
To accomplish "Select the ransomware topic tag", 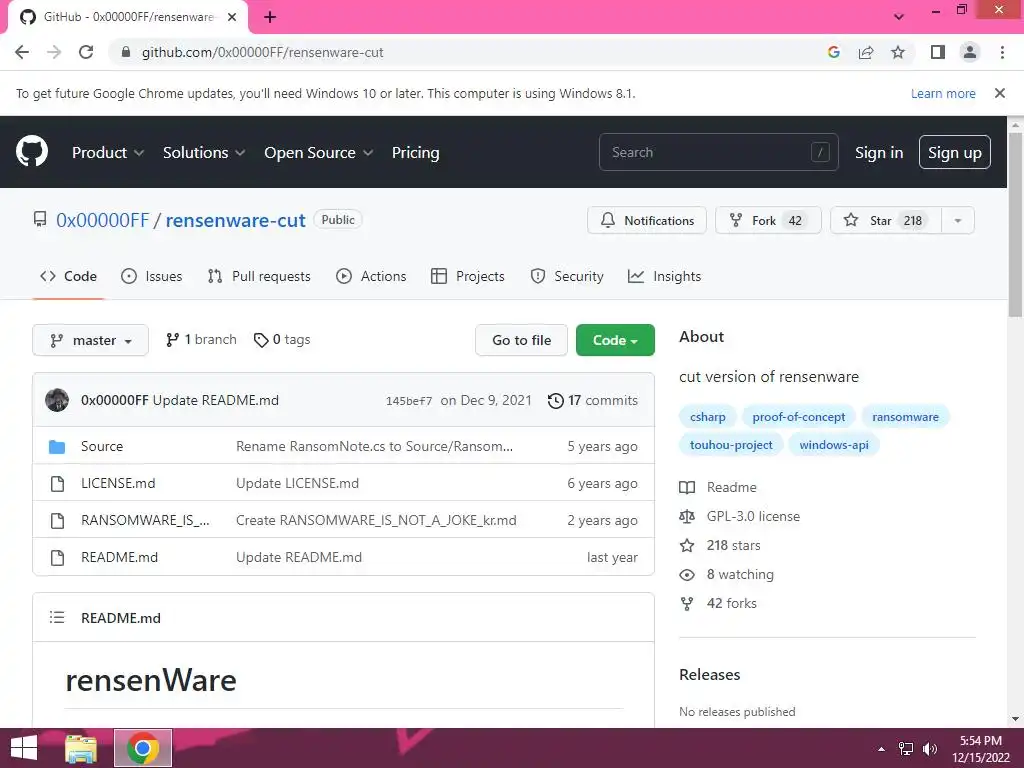I will tap(905, 417).
